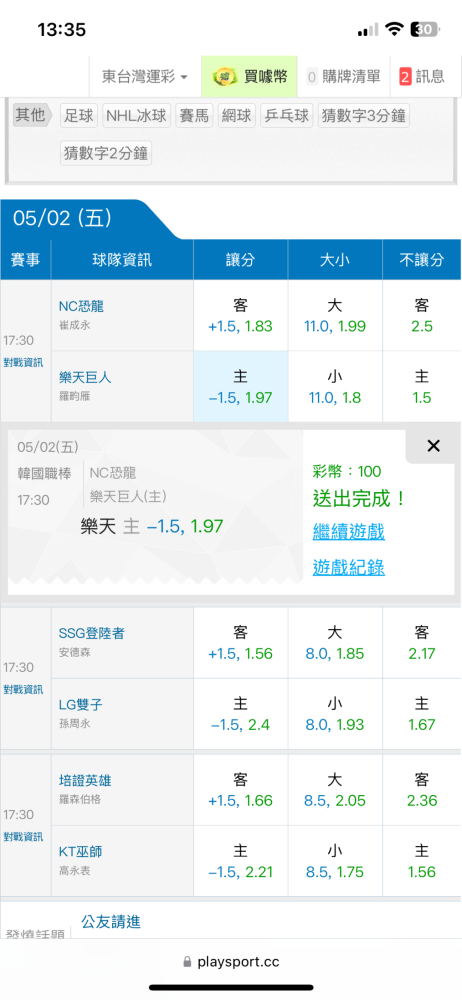Expand the 東台灣運彩 dropdown

(x=145, y=77)
